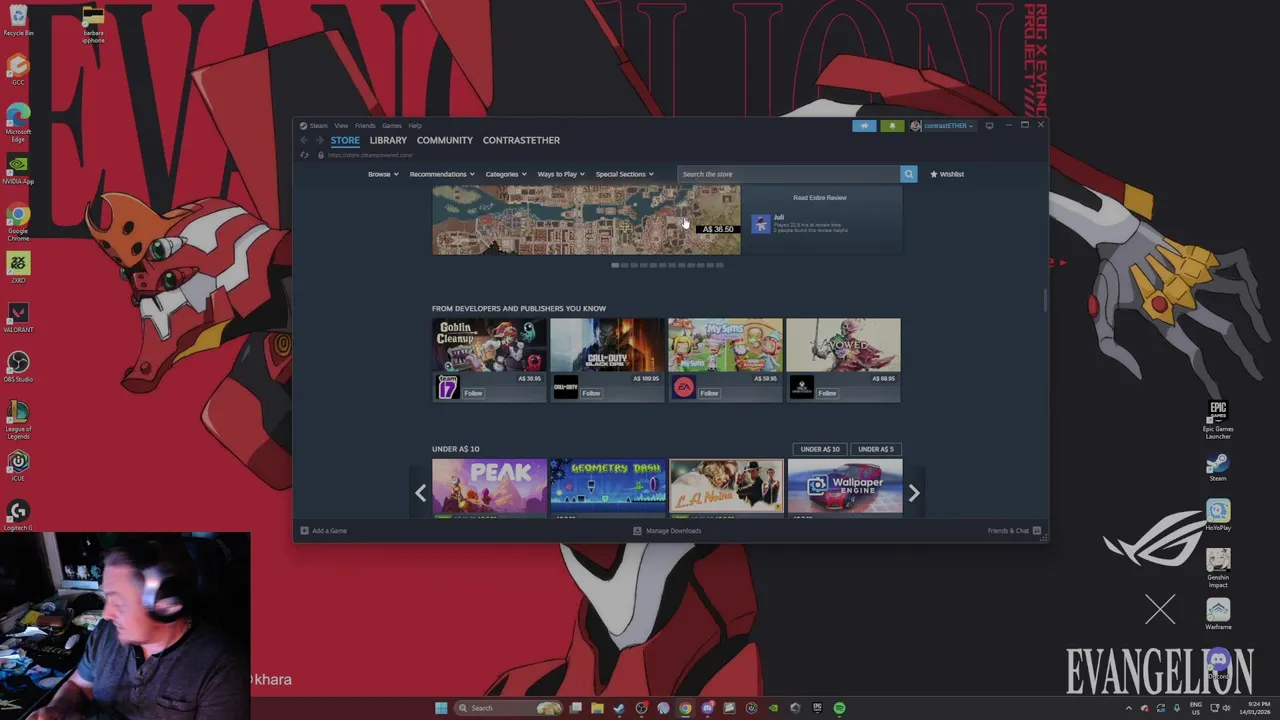
Task: Click the Xbox Game Studios publisher logo
Action: click(x=802, y=388)
